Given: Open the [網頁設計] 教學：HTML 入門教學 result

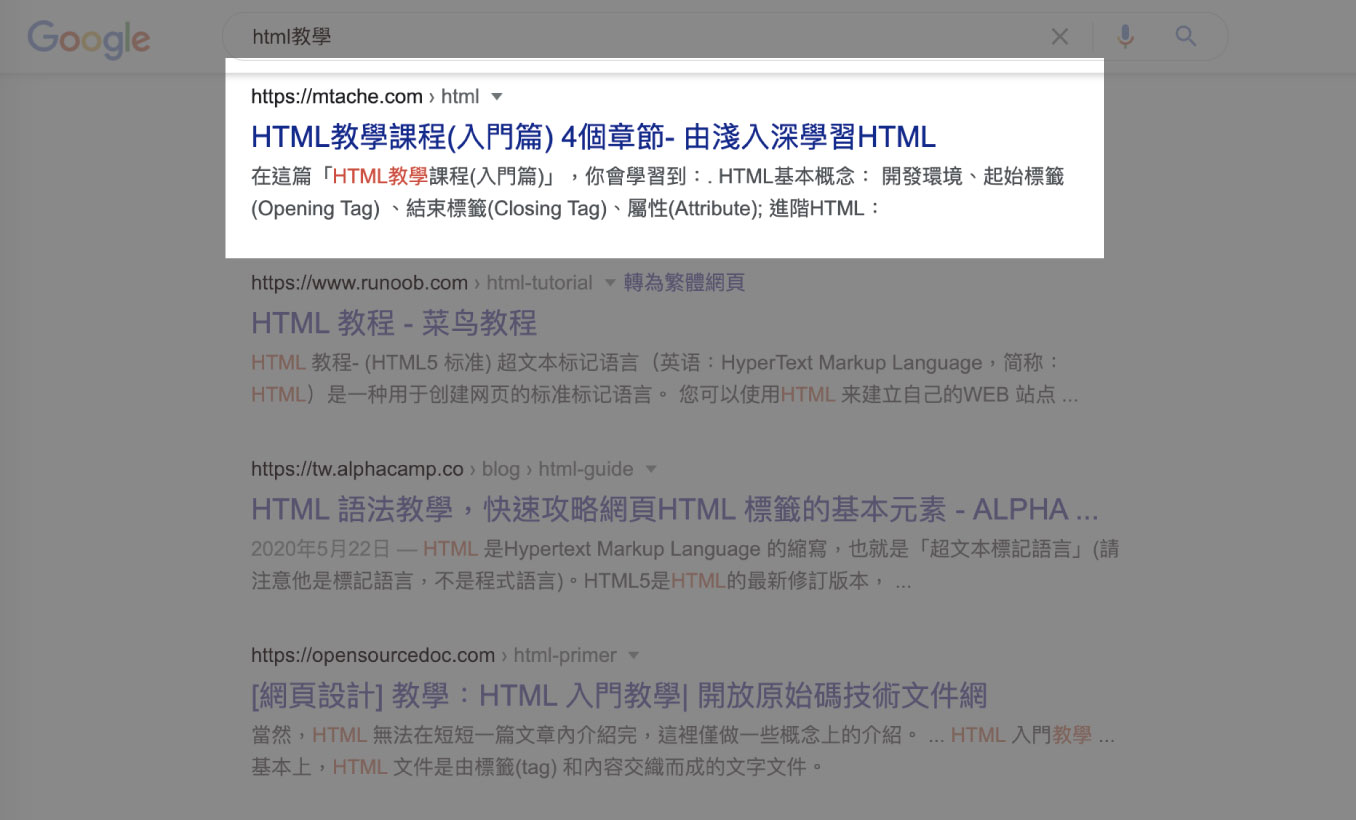Looking at the screenshot, I should click(x=618, y=695).
